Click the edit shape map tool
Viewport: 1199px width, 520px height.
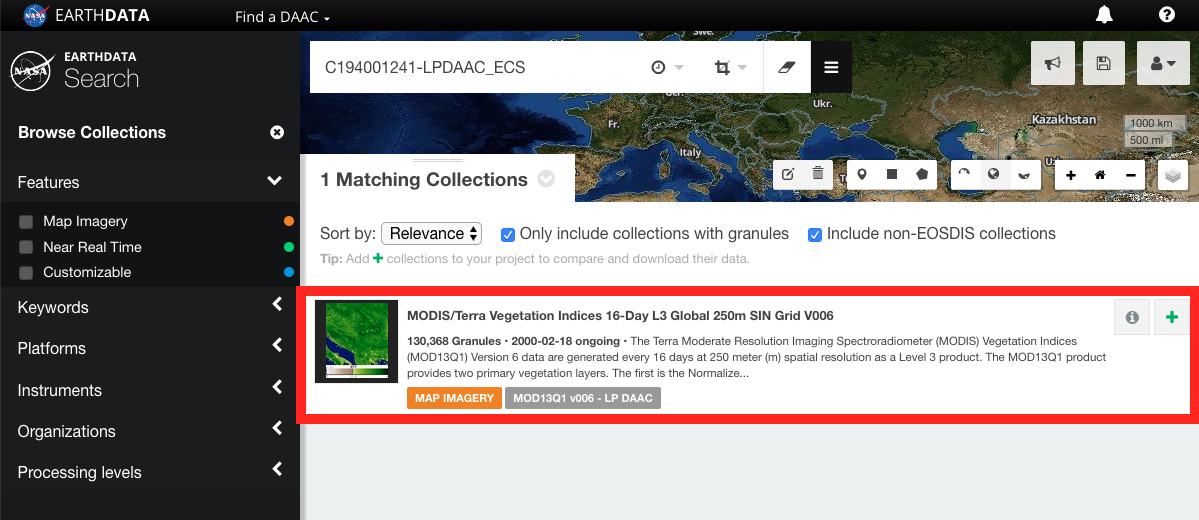[x=788, y=174]
